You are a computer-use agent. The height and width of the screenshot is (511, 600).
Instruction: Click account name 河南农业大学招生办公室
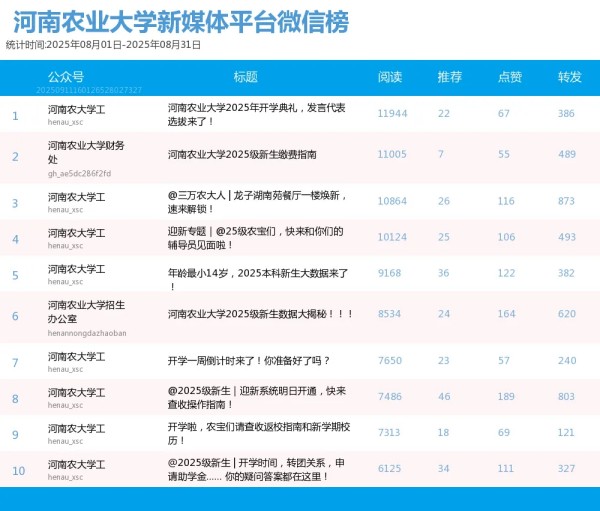(86, 312)
